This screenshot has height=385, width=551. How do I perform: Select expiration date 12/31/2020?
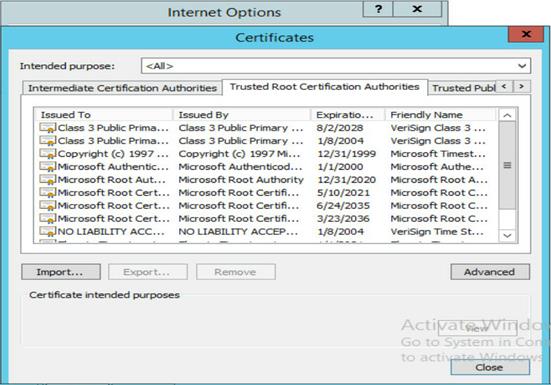pyautogui.click(x=346, y=180)
